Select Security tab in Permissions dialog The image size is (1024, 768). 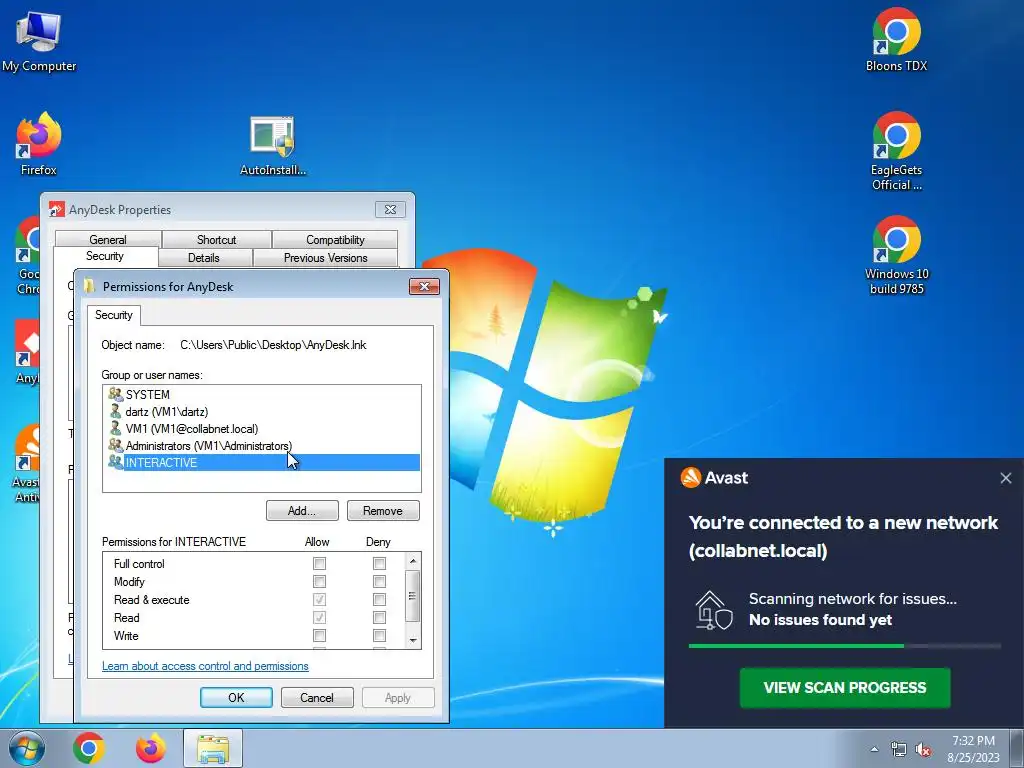114,315
